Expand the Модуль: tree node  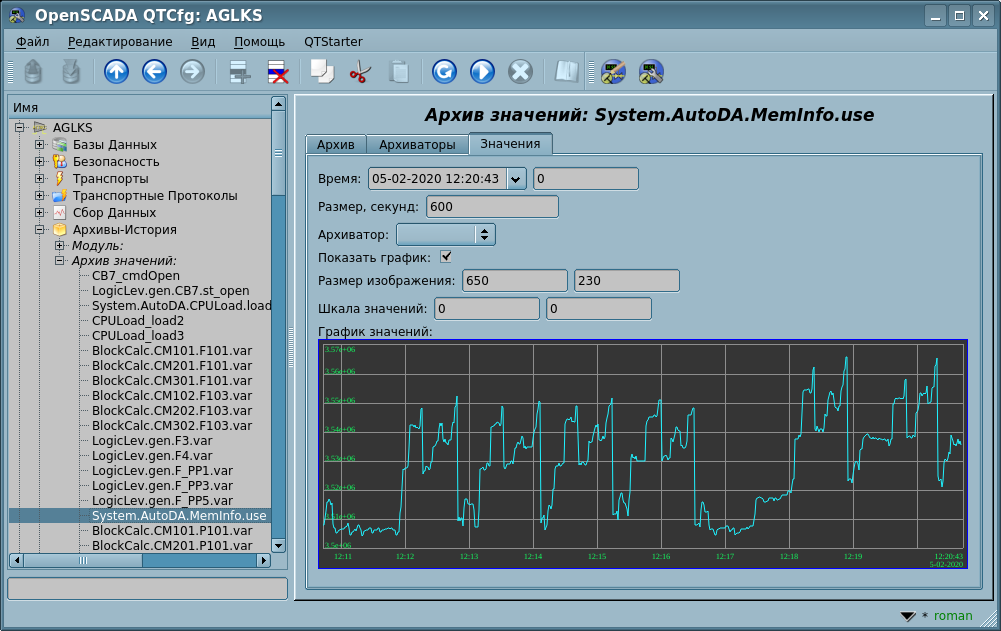point(59,245)
